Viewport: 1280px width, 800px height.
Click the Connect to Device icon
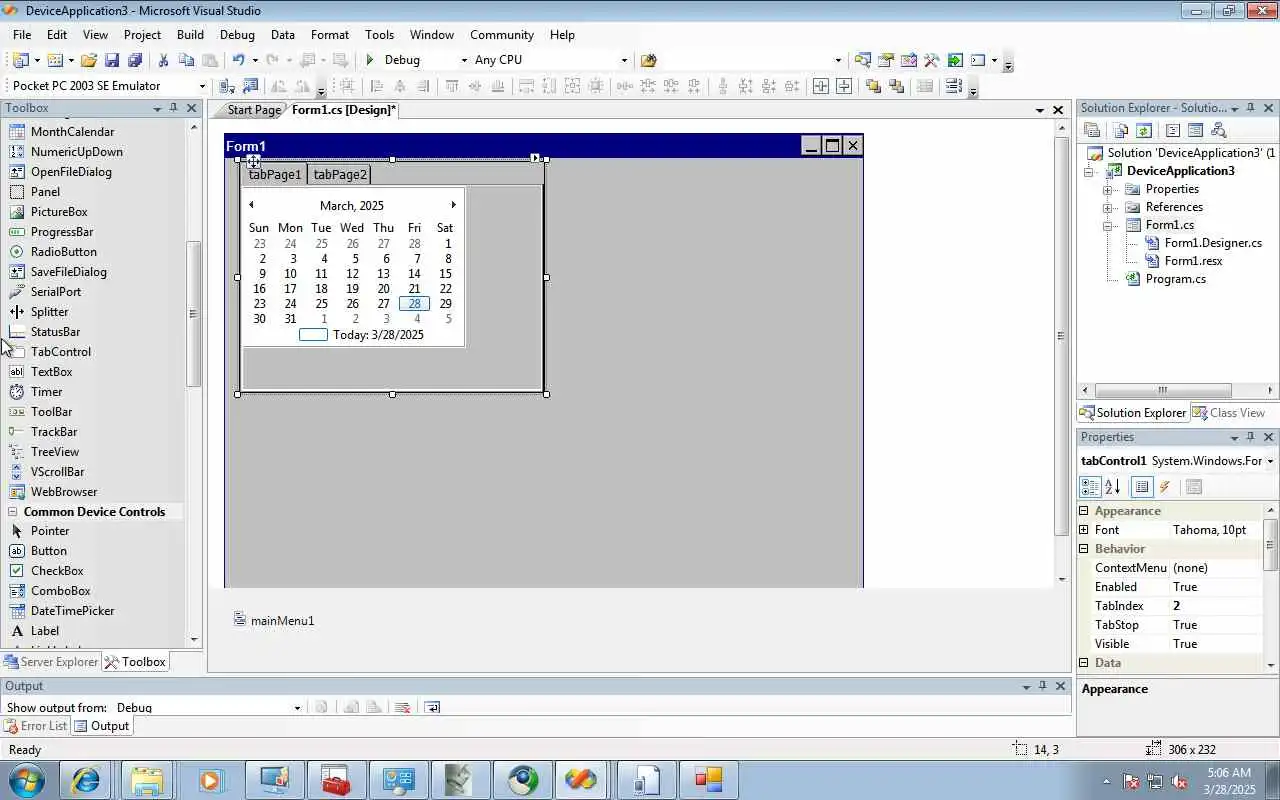[x=227, y=86]
